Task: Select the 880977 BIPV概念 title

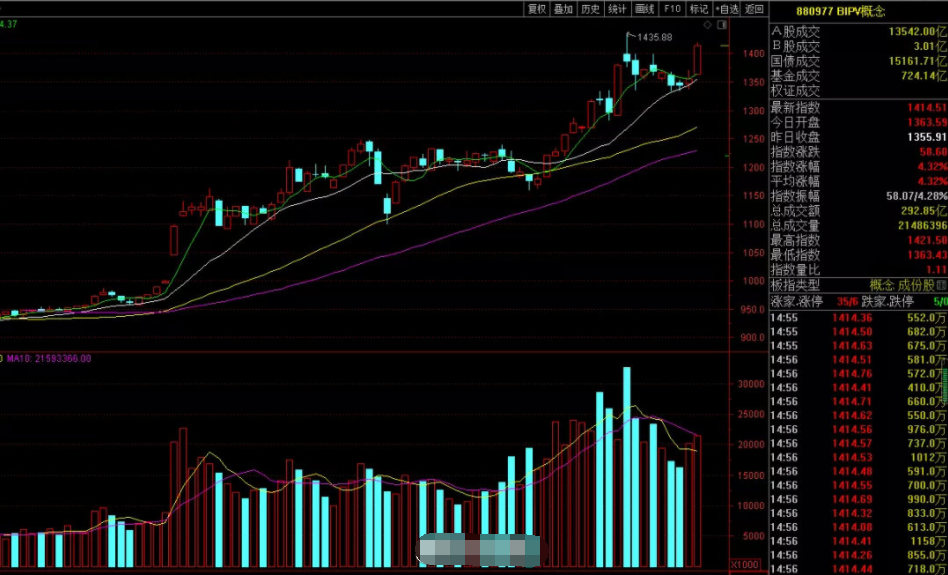Action: pos(840,11)
